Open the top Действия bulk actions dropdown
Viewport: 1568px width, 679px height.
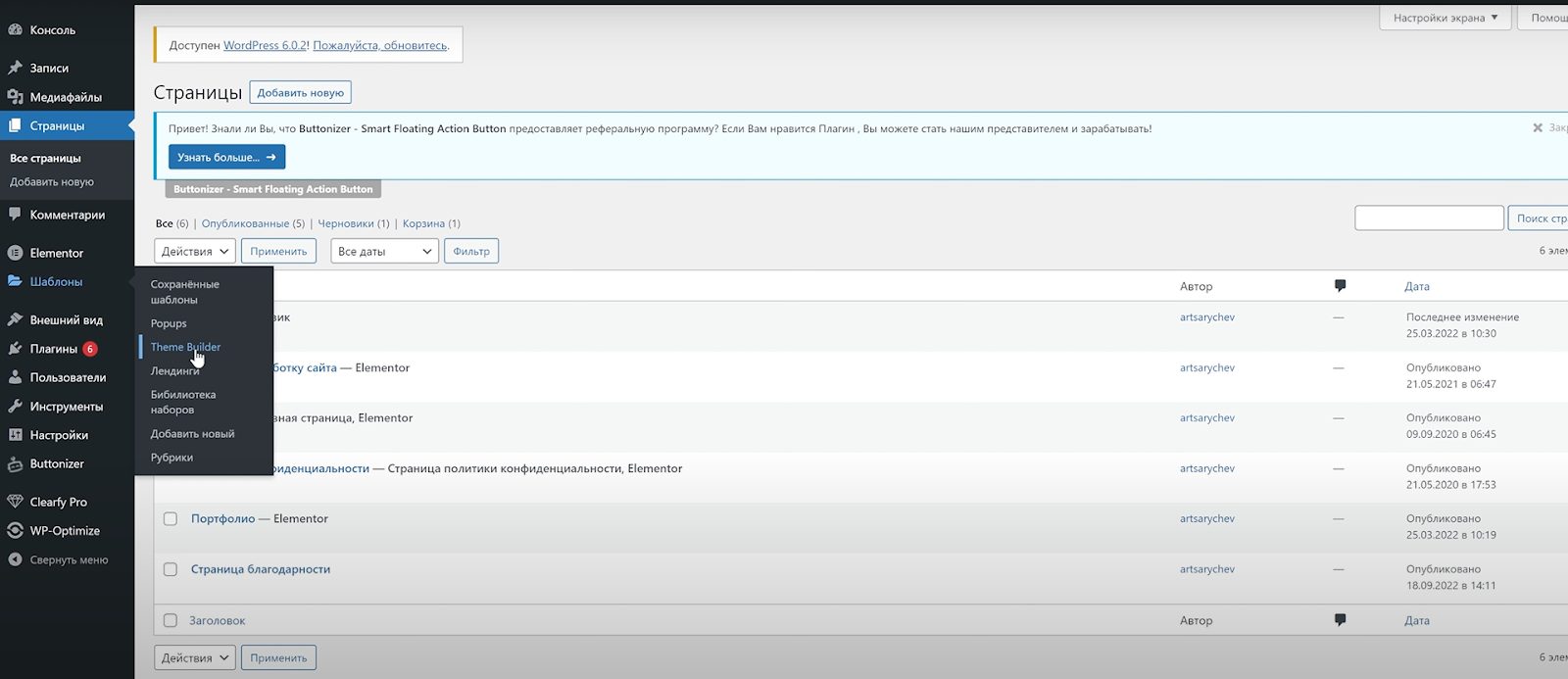195,252
